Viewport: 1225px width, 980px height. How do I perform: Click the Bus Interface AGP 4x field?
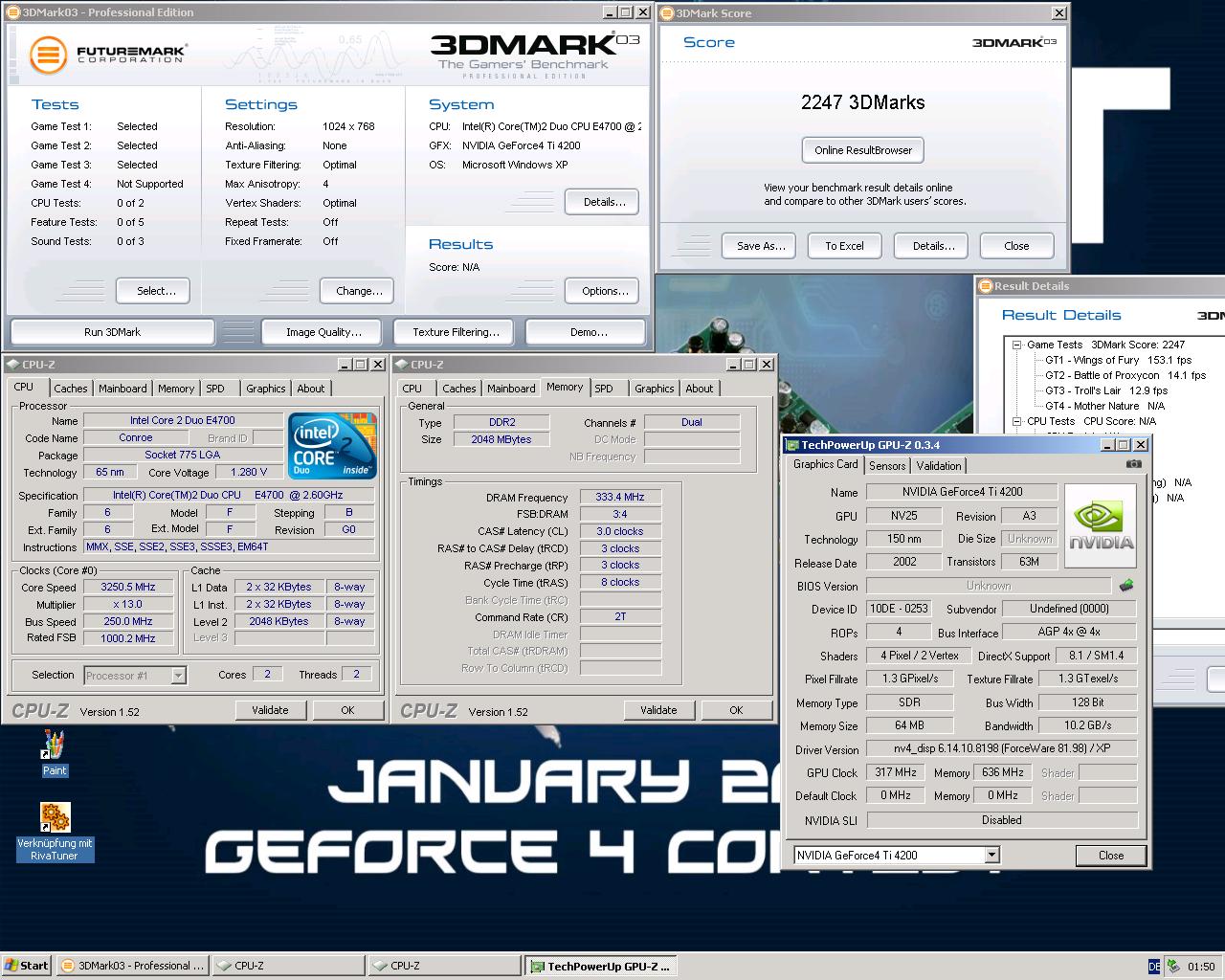coord(1069,632)
